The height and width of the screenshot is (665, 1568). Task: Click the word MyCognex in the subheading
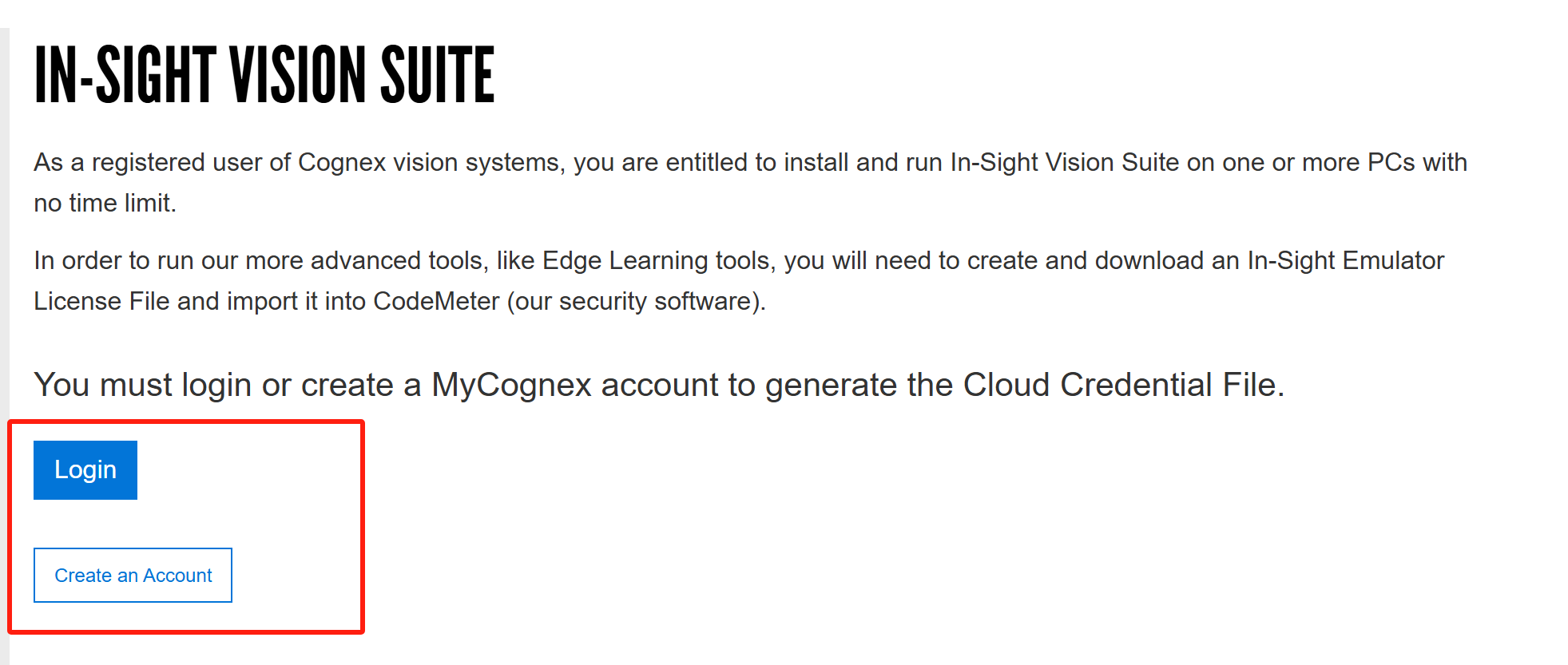[x=510, y=385]
